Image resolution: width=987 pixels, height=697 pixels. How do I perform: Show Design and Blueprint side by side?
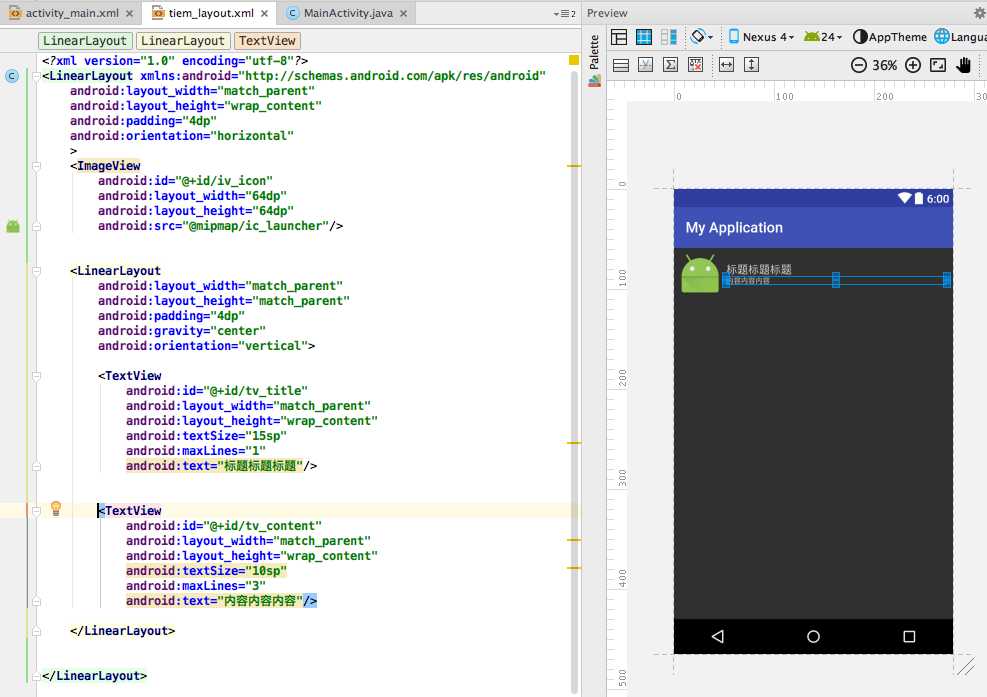668,37
